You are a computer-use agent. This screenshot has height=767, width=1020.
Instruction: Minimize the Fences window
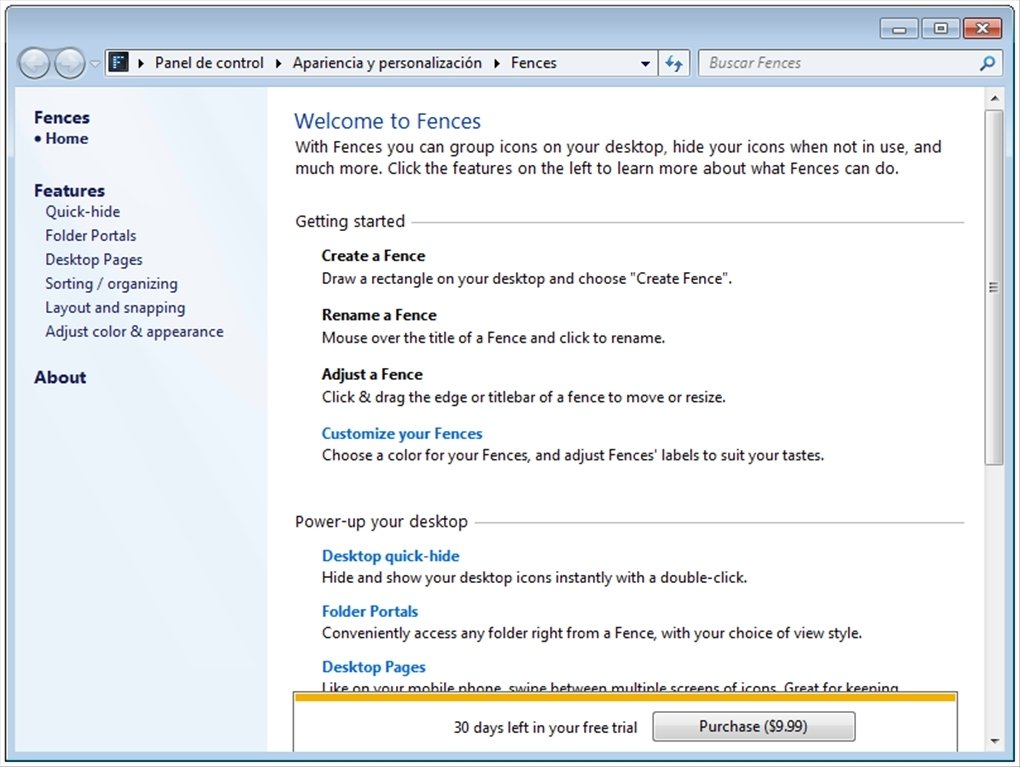coord(899,28)
